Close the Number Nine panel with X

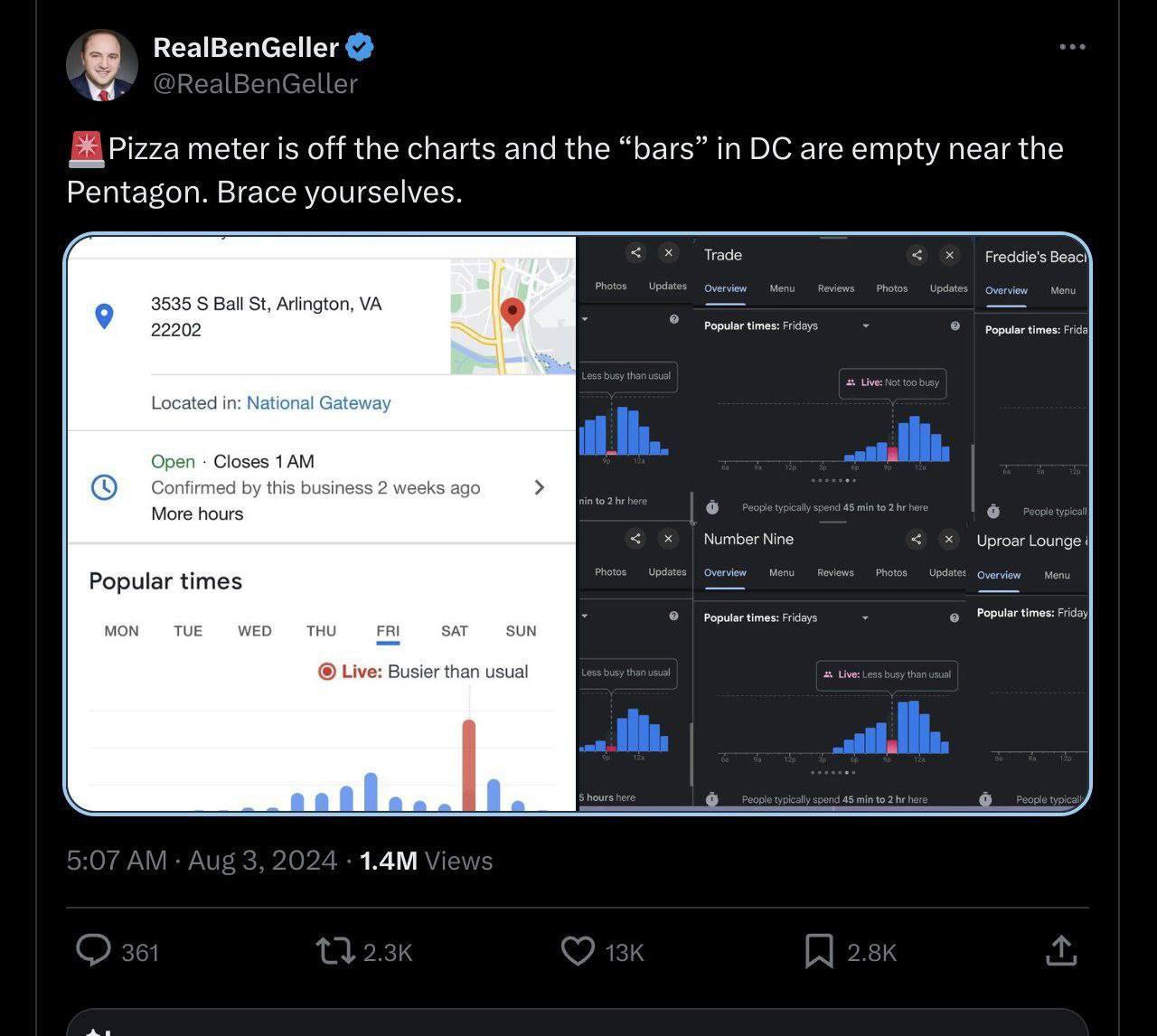click(x=948, y=540)
